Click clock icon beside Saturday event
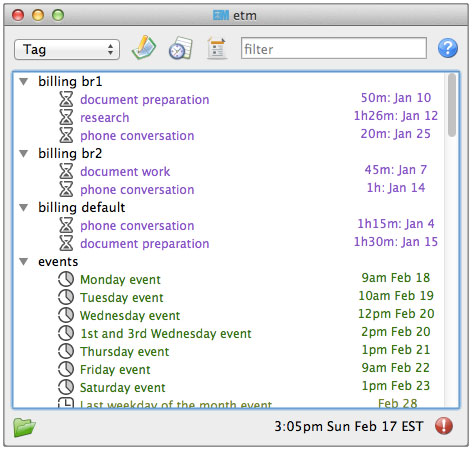This screenshot has height=450, width=474. 66,387
